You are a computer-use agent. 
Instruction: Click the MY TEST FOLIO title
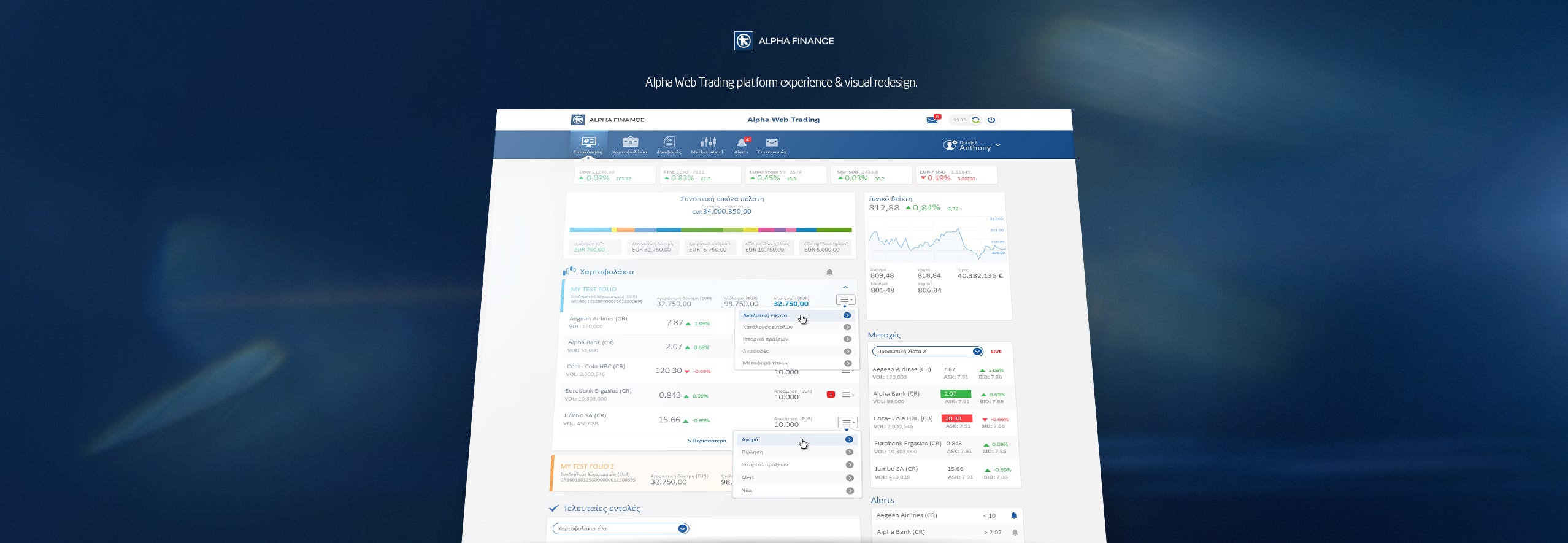(x=593, y=289)
